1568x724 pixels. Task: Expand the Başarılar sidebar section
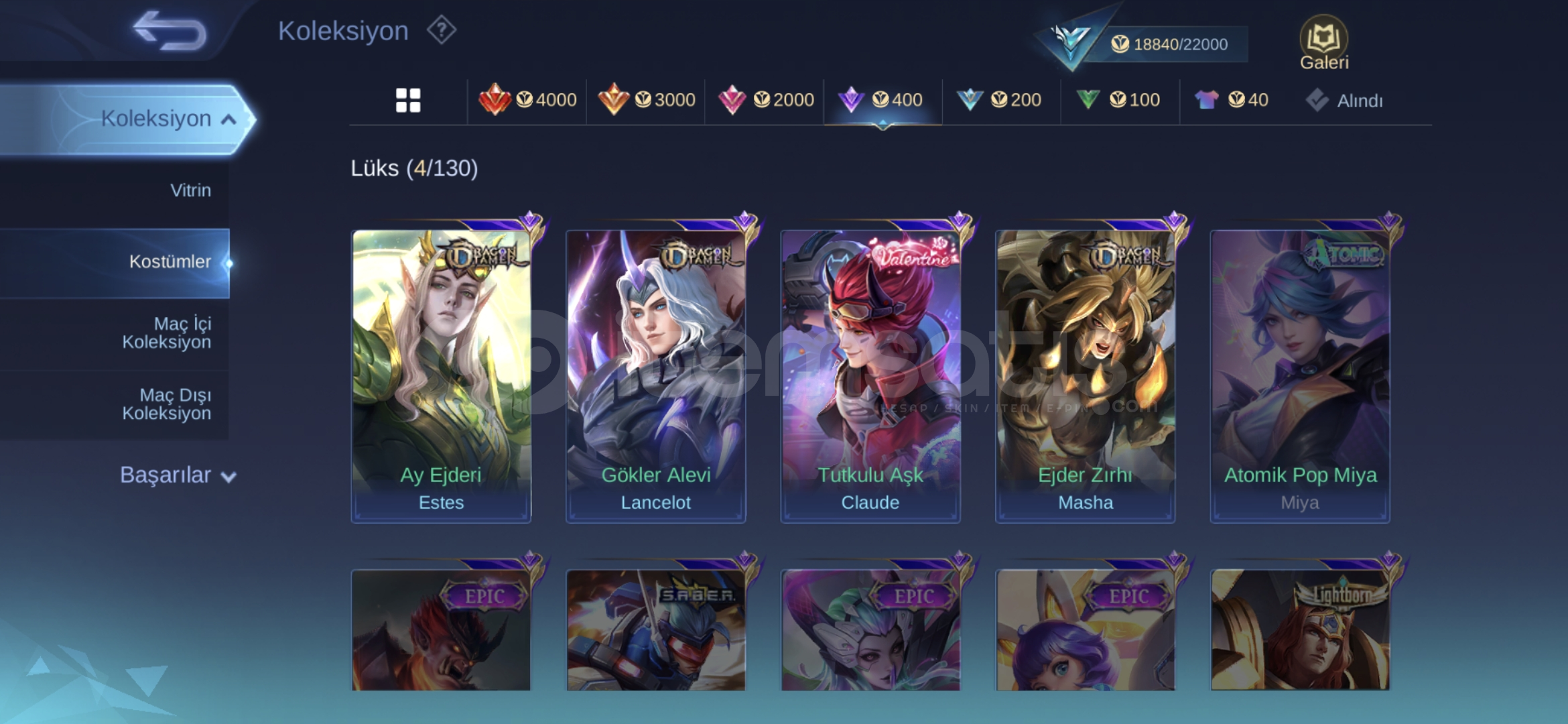(x=178, y=475)
